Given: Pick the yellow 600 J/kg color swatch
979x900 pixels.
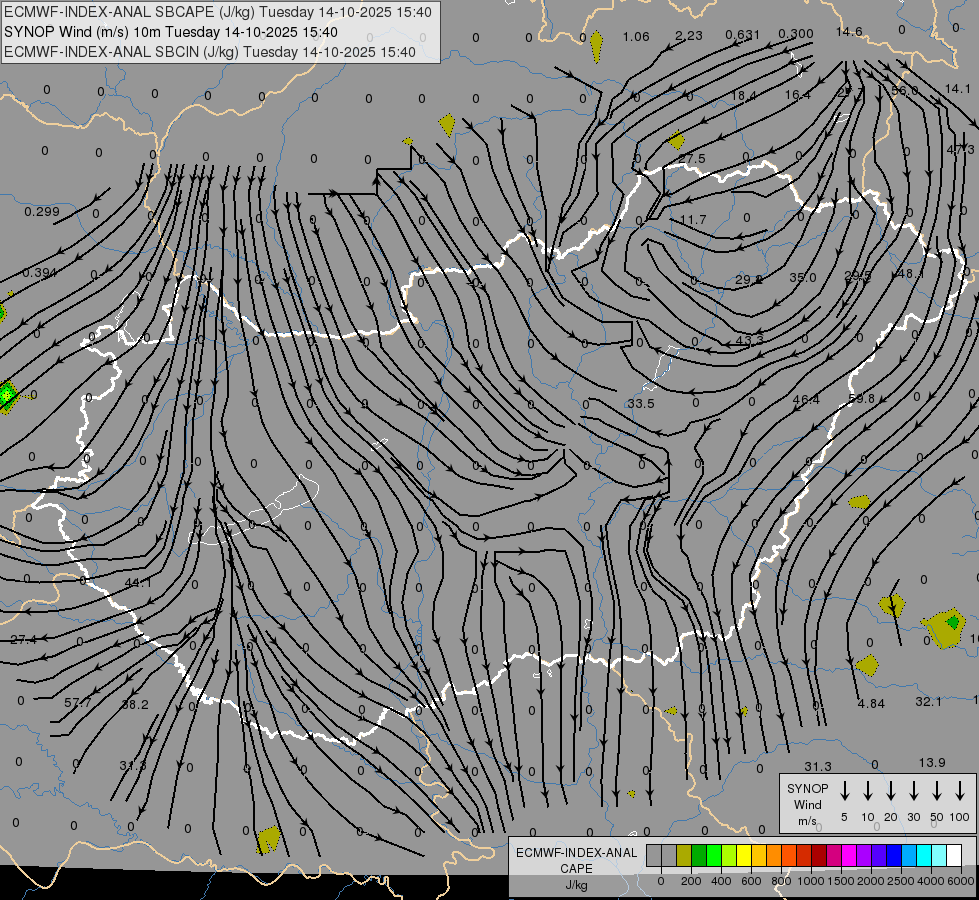Looking at the screenshot, I should click(744, 855).
